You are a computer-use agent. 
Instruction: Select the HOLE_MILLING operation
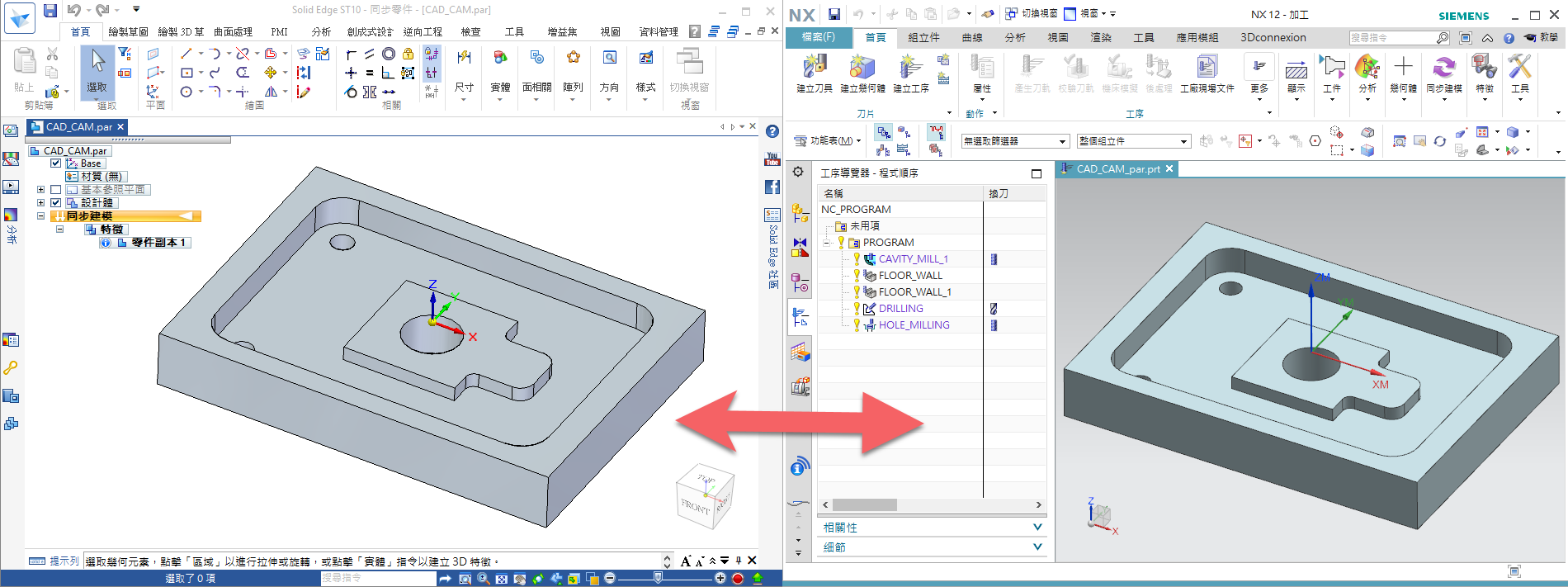[914, 325]
